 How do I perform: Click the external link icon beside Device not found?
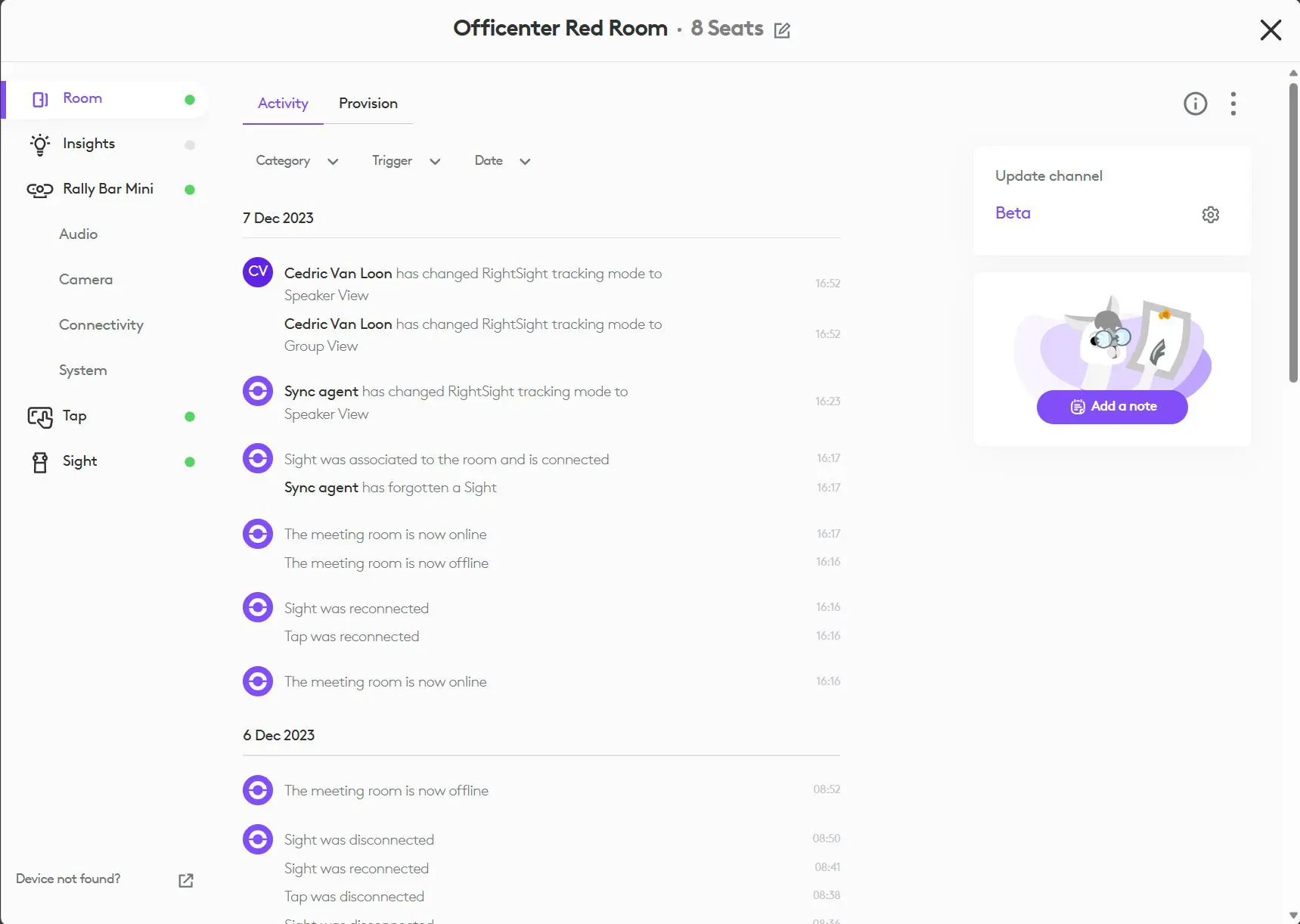click(x=185, y=880)
